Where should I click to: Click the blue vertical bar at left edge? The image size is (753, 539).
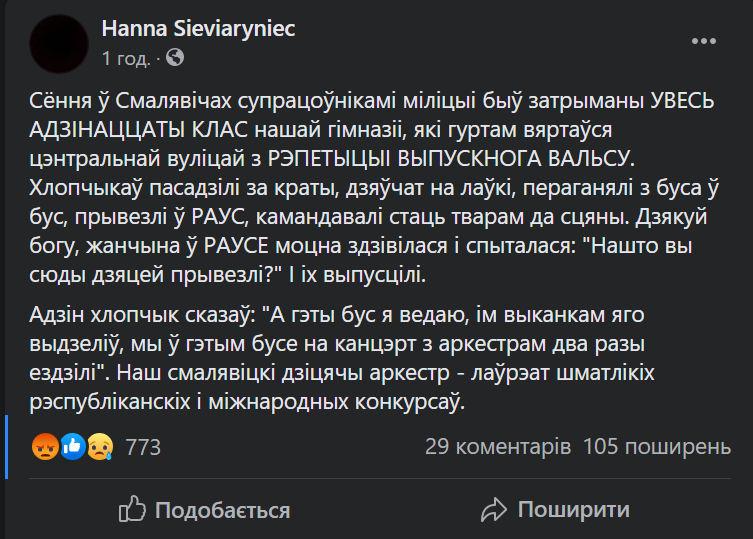tap(6, 447)
